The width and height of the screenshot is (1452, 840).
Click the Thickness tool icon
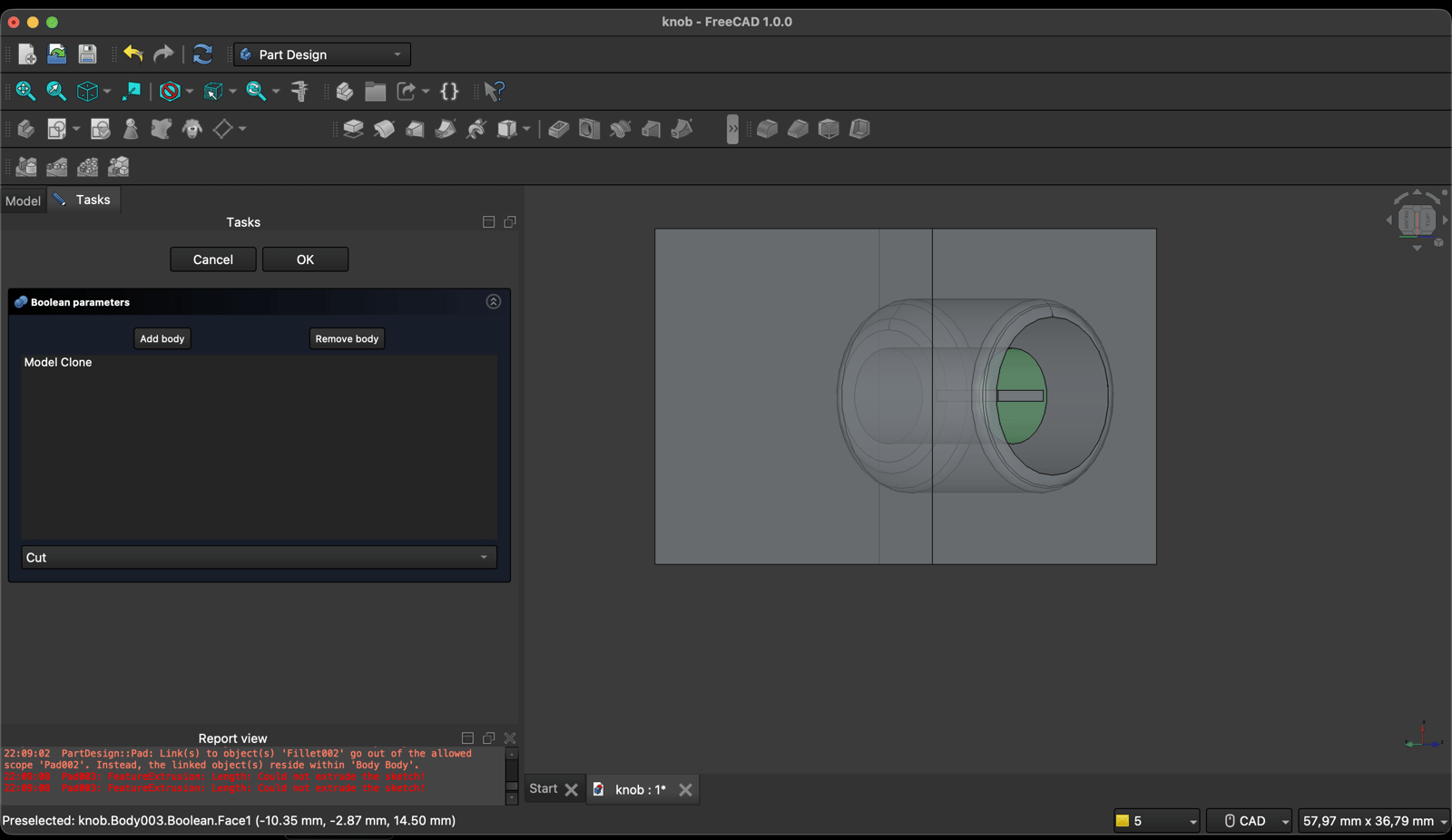[x=859, y=129]
